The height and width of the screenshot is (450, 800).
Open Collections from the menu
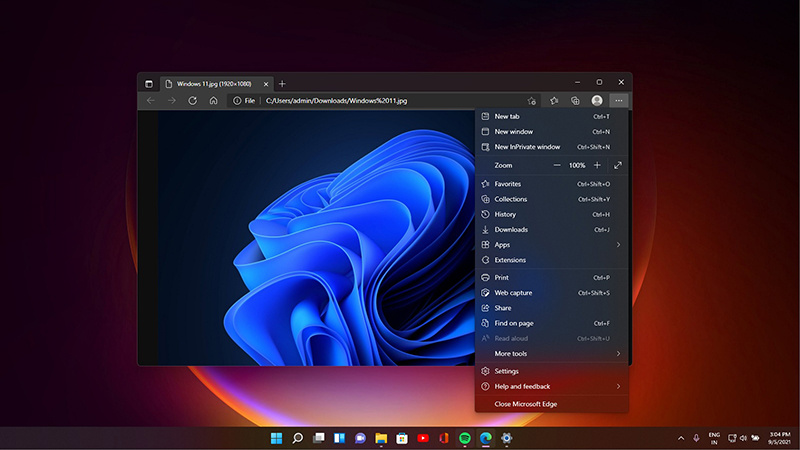coord(552,199)
